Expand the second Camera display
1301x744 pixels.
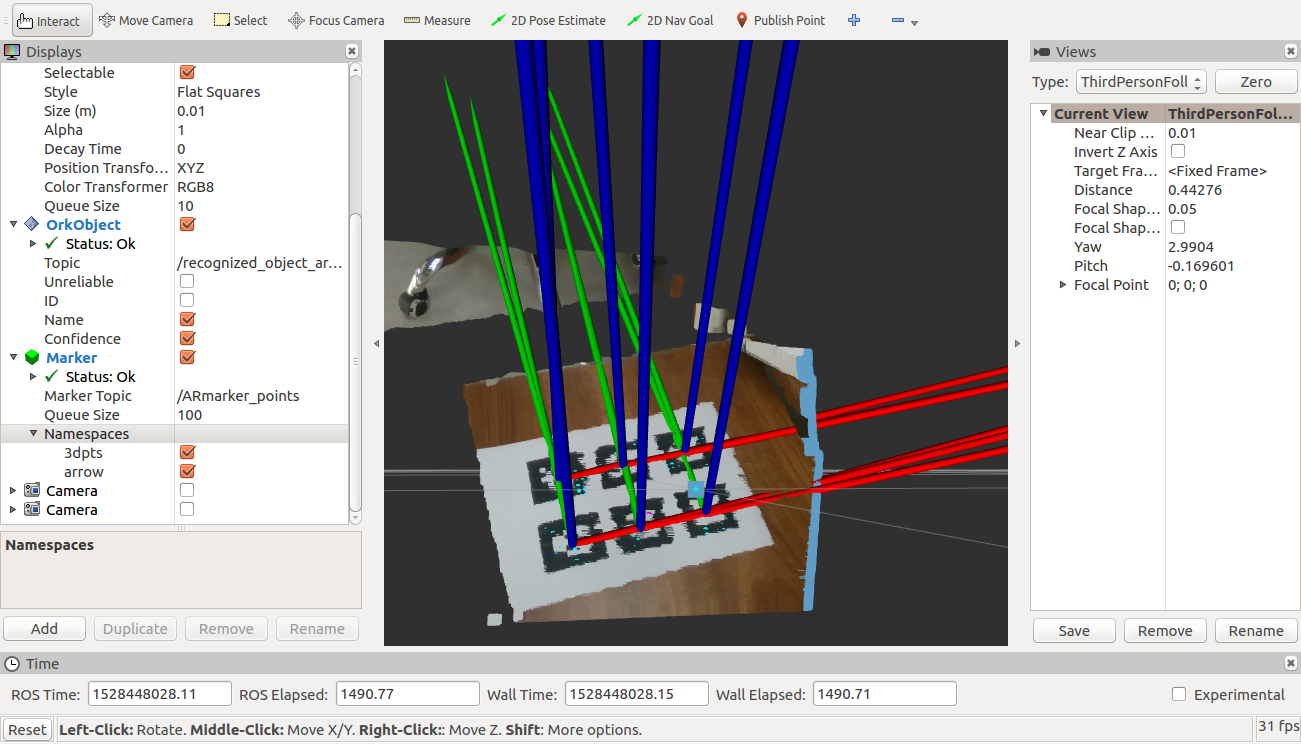pos(13,510)
